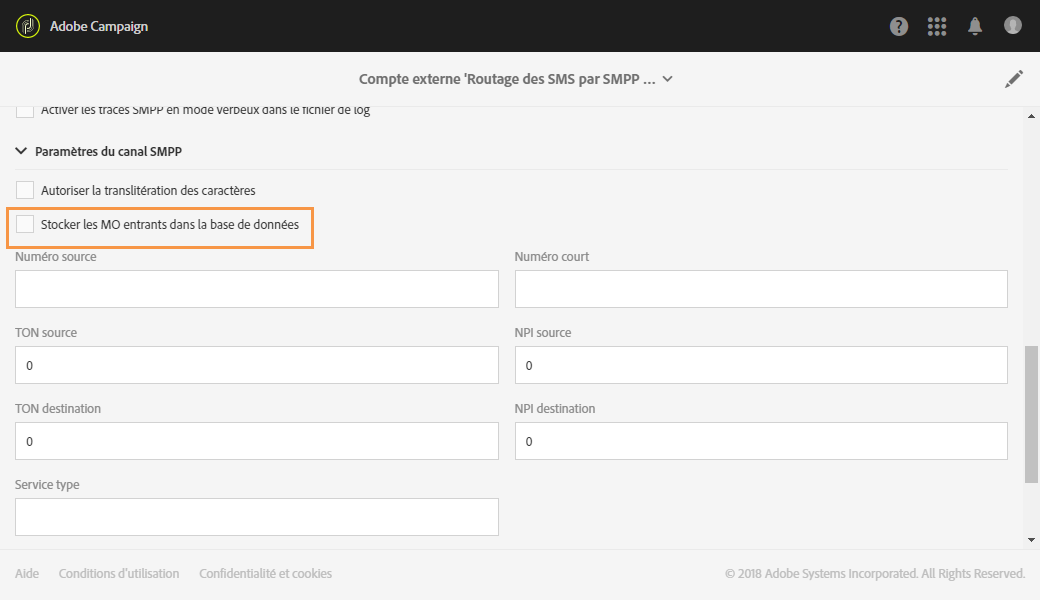Click the pencil edit icon
This screenshot has height=600, width=1040.
[x=1014, y=79]
